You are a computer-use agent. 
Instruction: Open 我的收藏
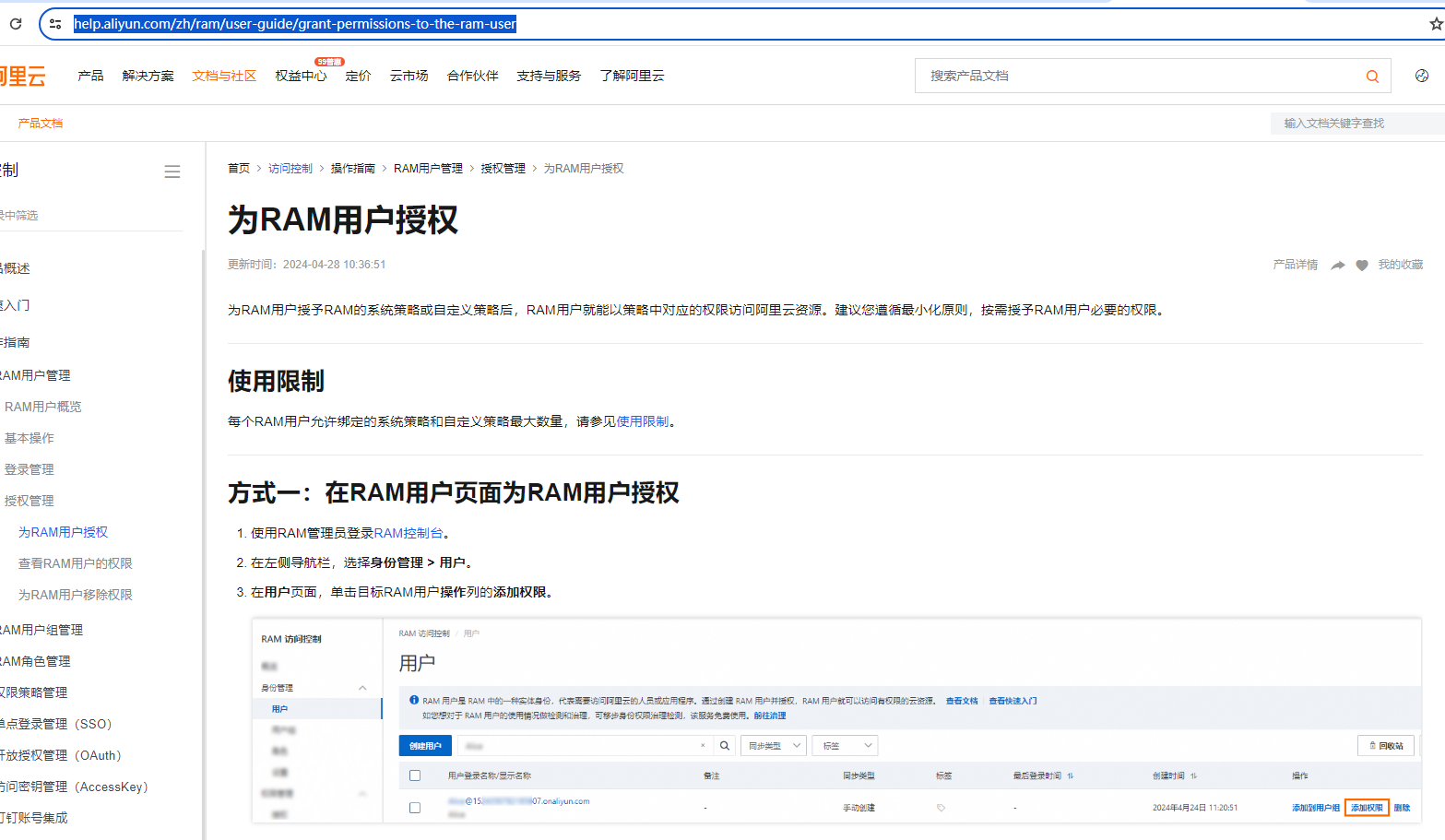[1401, 265]
